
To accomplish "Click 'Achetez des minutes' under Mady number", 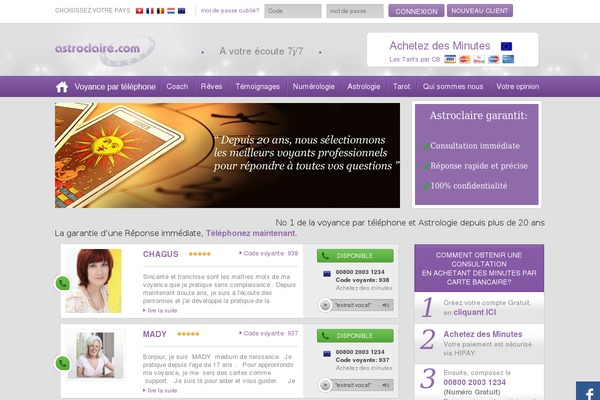I will tap(364, 368).
